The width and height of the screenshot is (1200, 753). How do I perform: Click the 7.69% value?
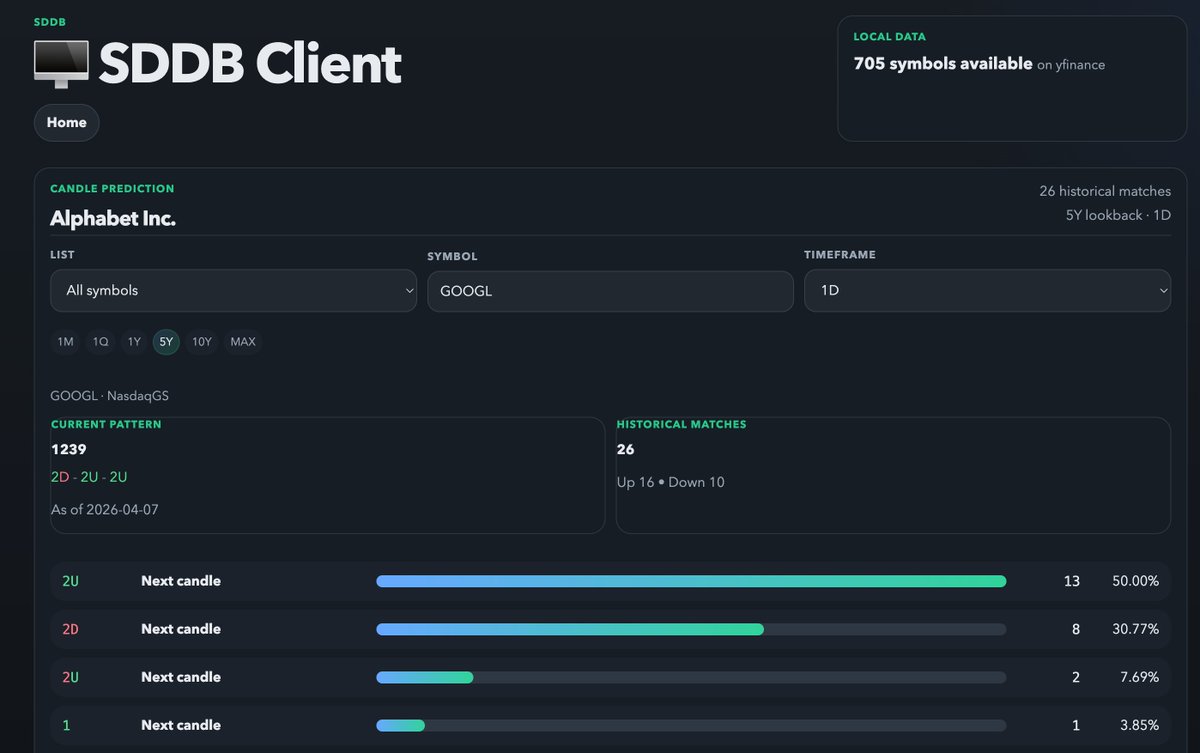tap(1139, 677)
